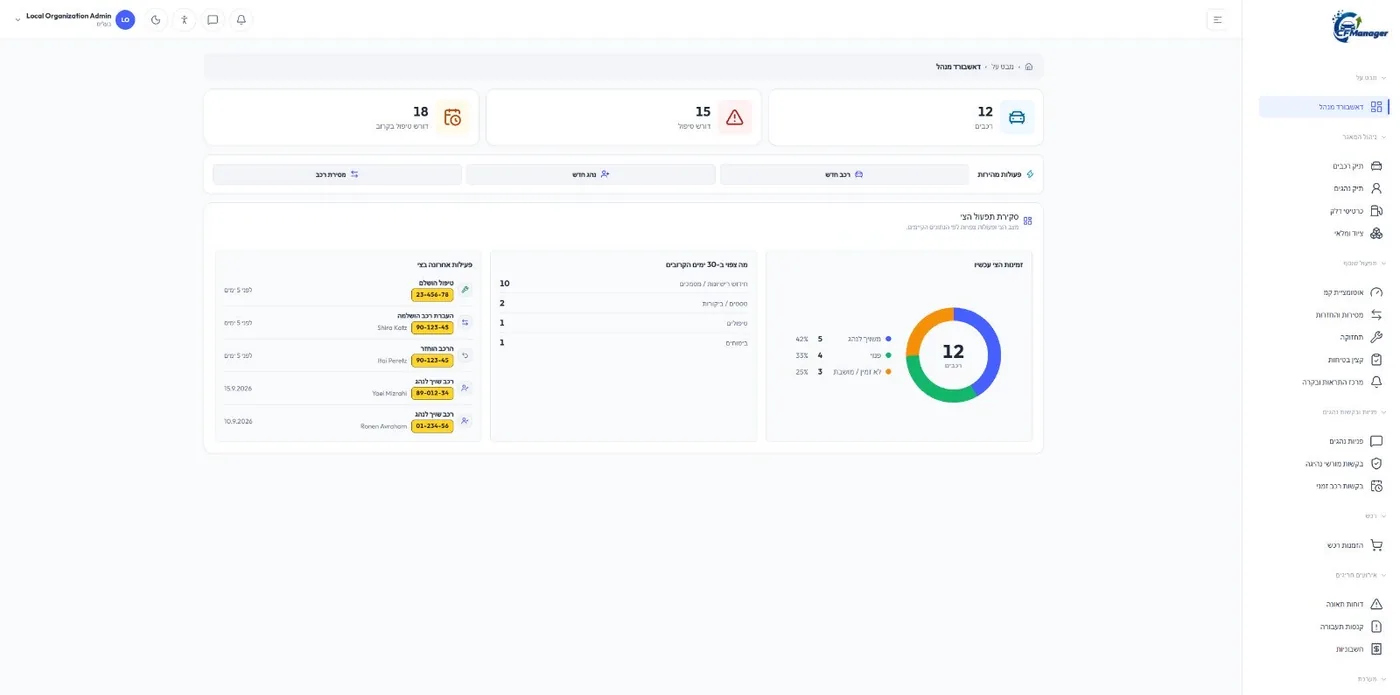Screen dimensions: 1400x695
Task: Click the נהג חדש quick action button
Action: pyautogui.click(x=591, y=174)
